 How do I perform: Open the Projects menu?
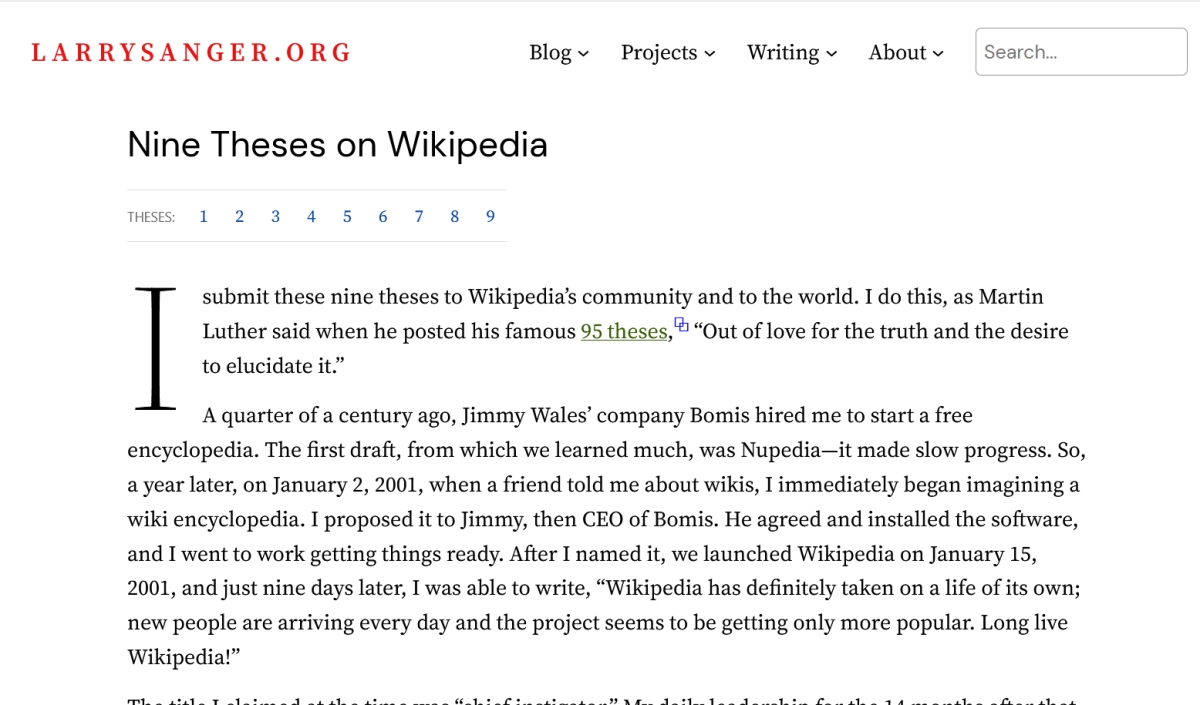(659, 53)
